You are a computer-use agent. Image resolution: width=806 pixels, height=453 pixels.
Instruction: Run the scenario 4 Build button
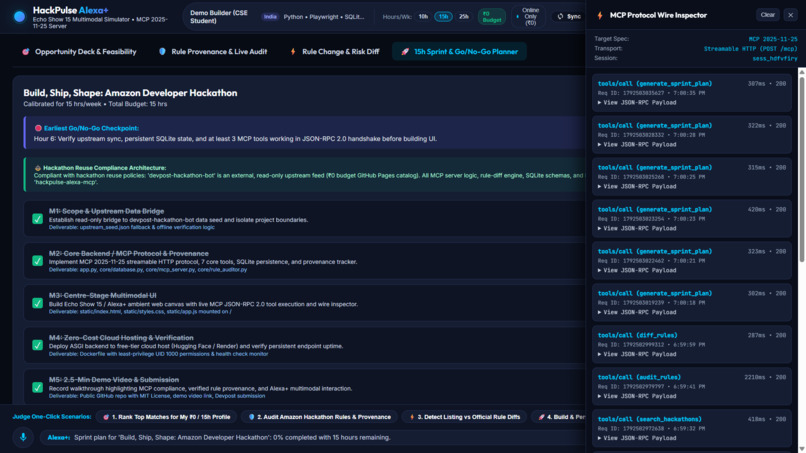coord(559,417)
